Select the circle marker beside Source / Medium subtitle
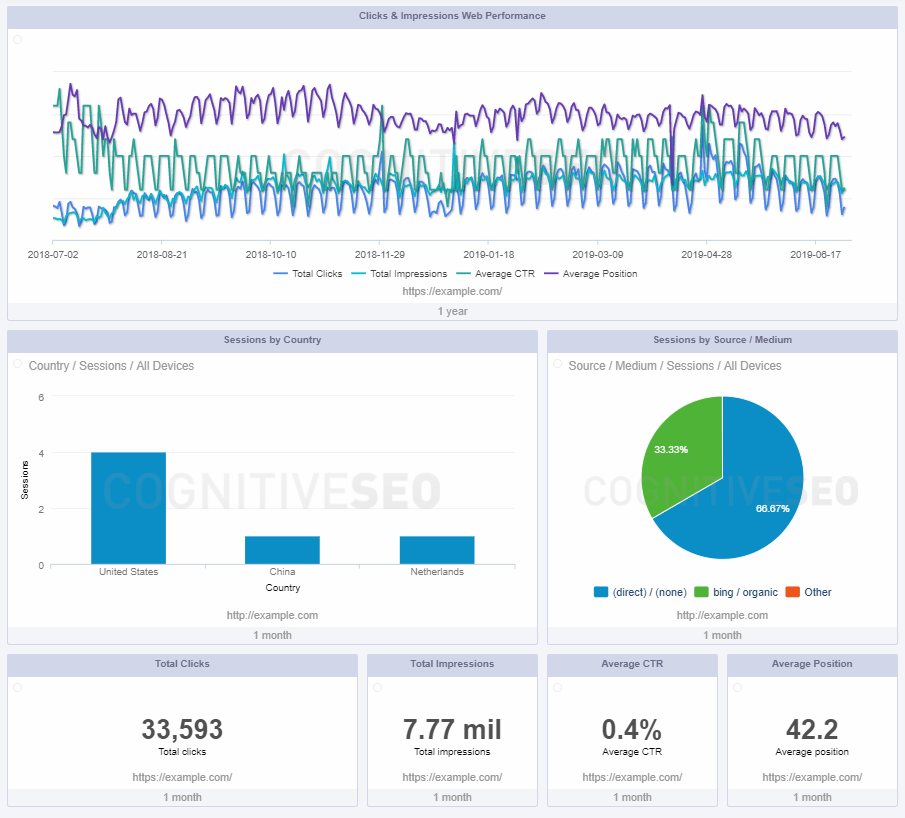This screenshot has width=905, height=818. 558,364
